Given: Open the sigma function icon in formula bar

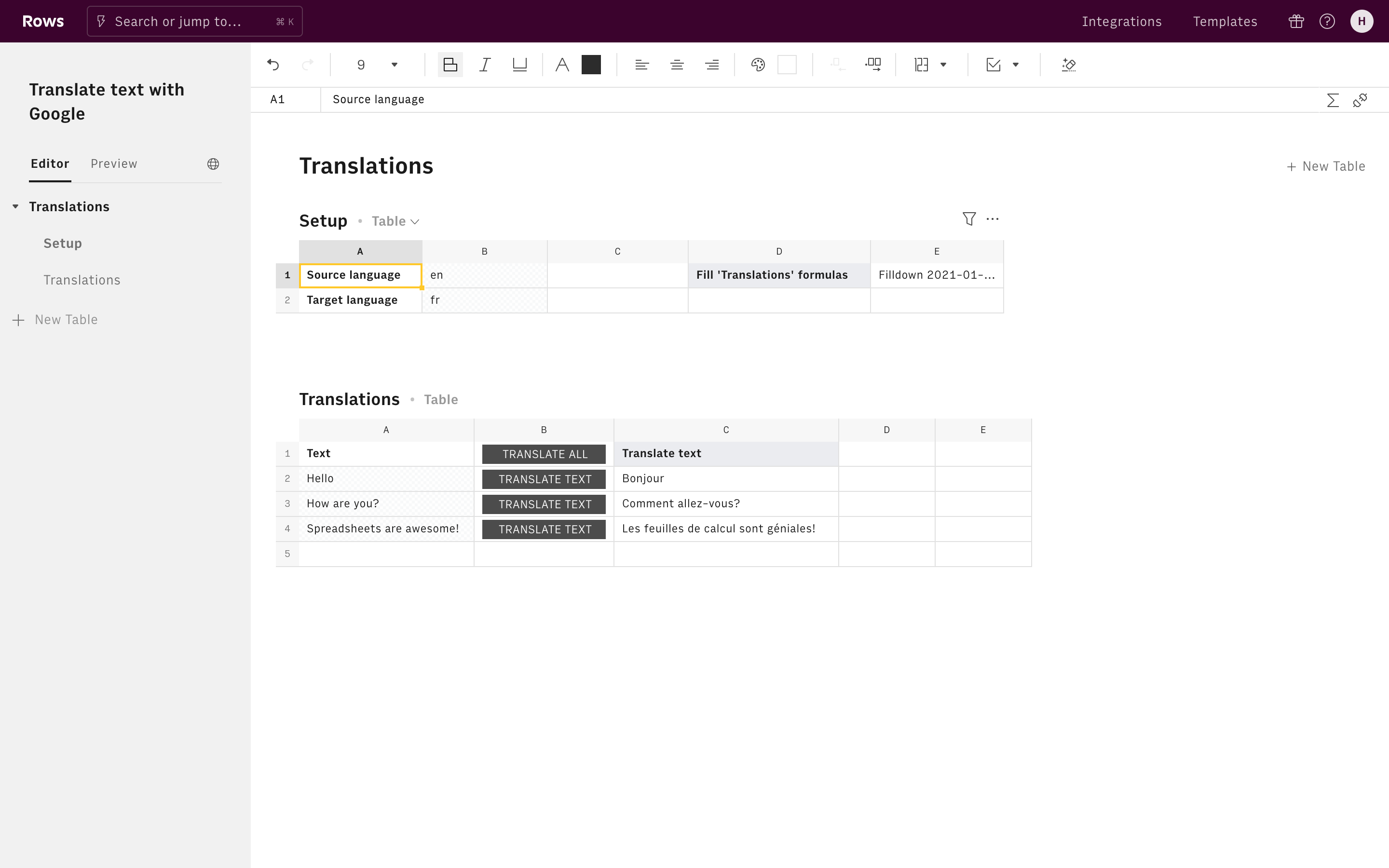Looking at the screenshot, I should point(1333,100).
